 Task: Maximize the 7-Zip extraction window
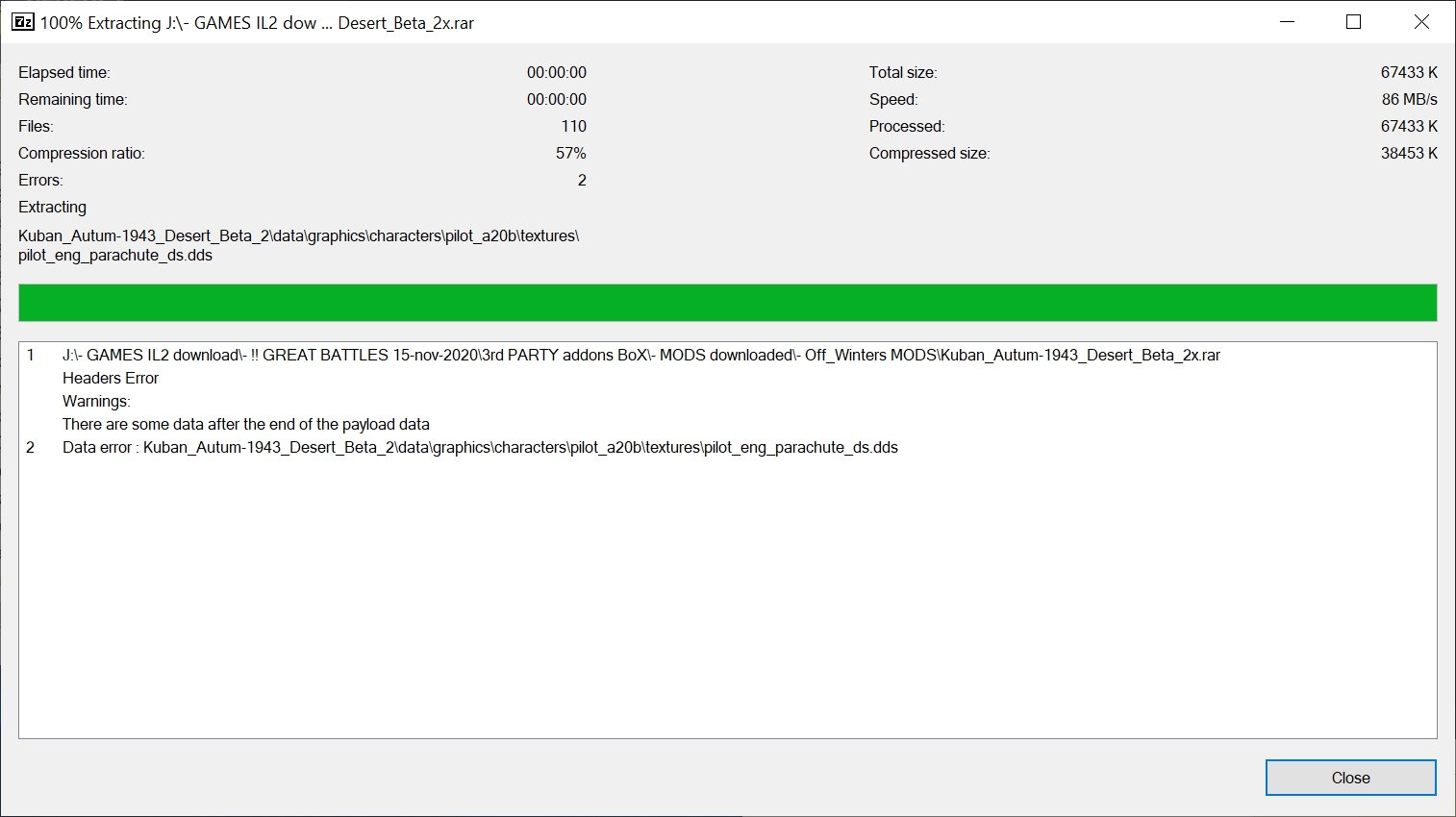[1353, 22]
